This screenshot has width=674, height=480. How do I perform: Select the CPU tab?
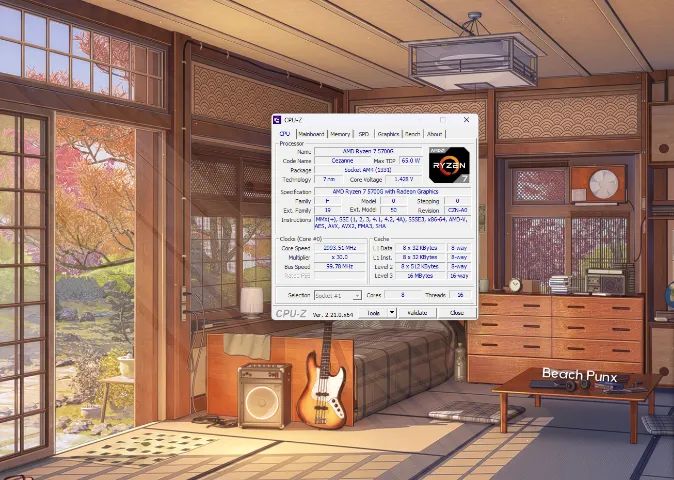pos(285,134)
